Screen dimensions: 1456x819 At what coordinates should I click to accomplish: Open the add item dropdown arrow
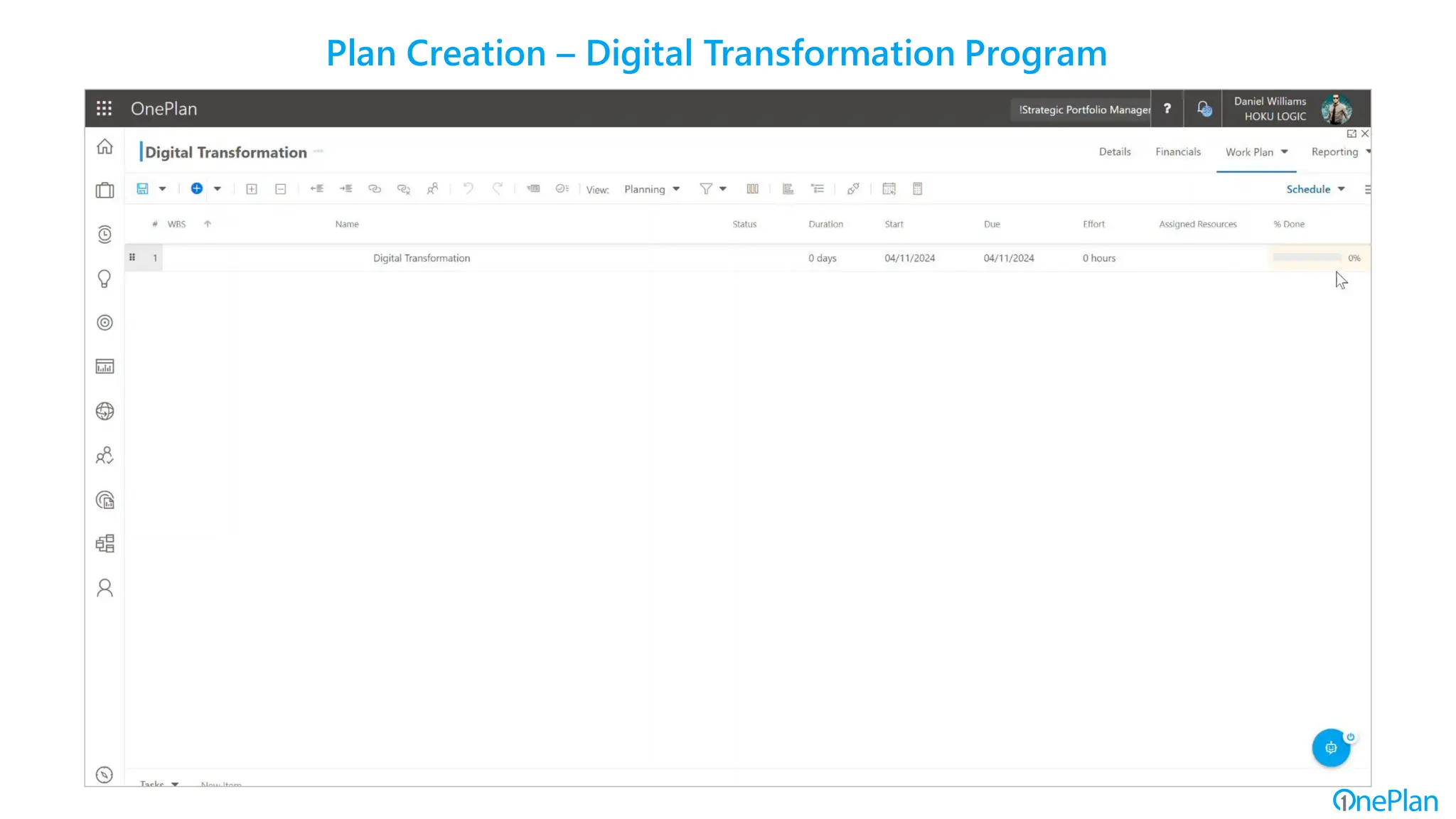pyautogui.click(x=218, y=189)
